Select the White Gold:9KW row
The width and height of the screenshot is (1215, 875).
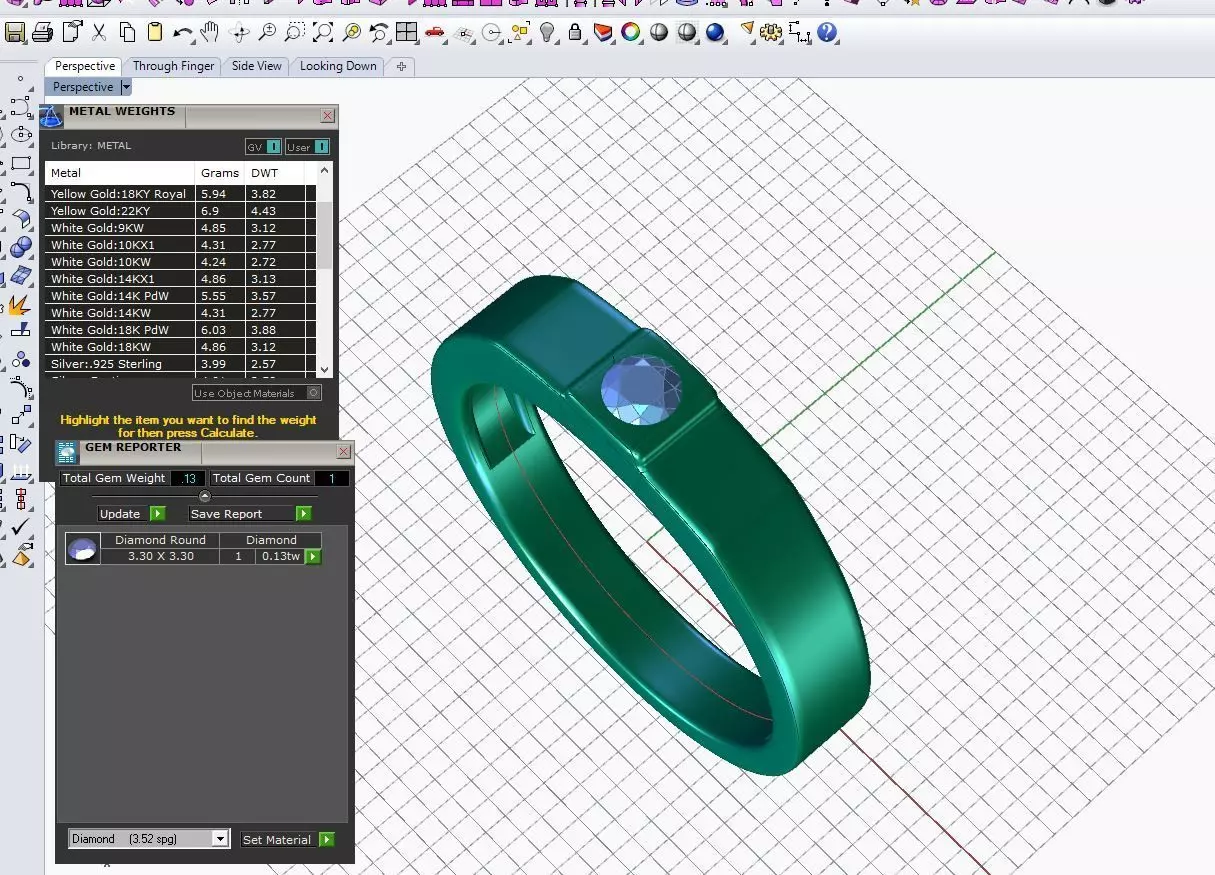pos(179,228)
